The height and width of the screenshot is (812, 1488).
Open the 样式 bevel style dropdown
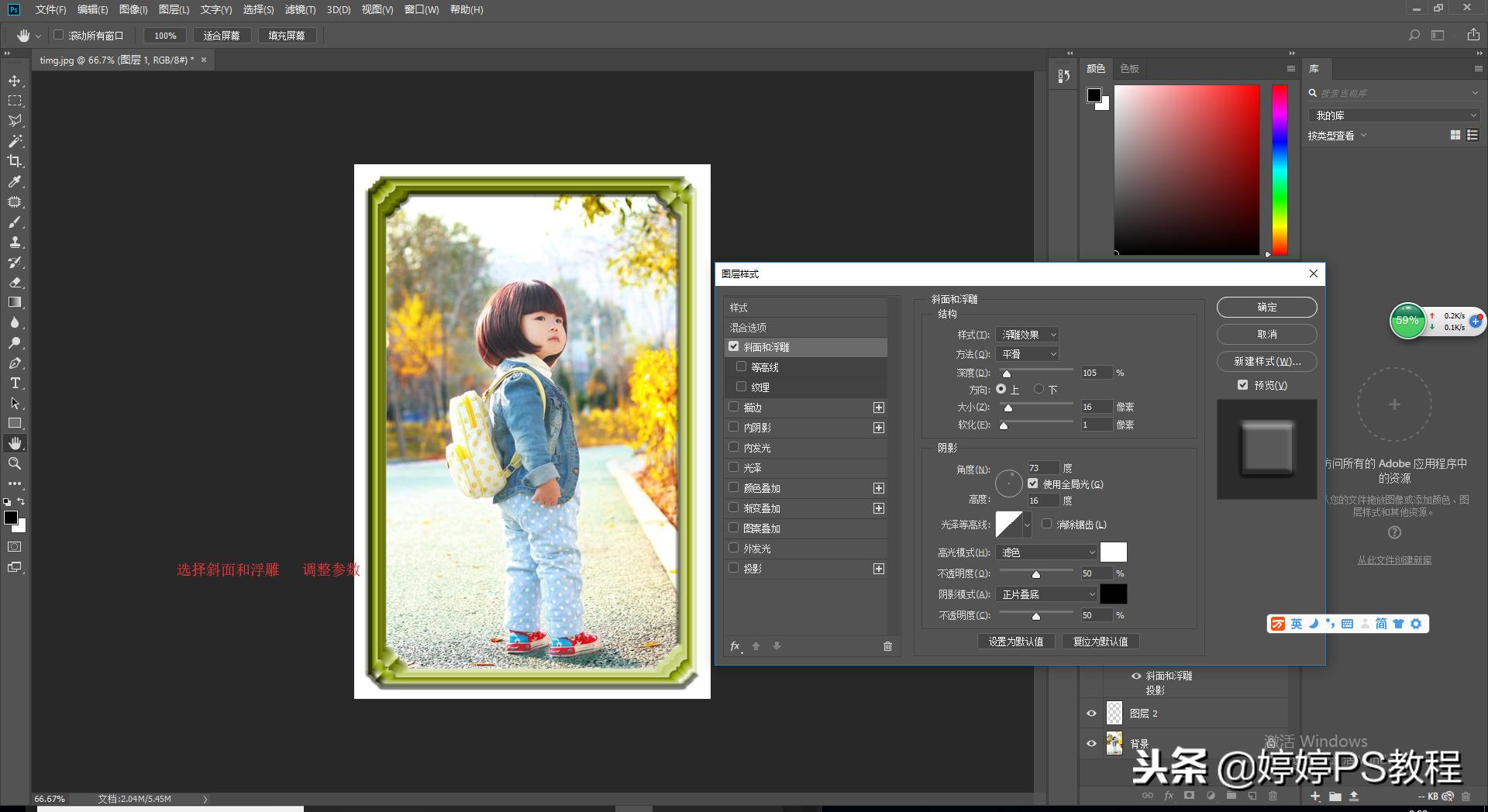(1028, 335)
